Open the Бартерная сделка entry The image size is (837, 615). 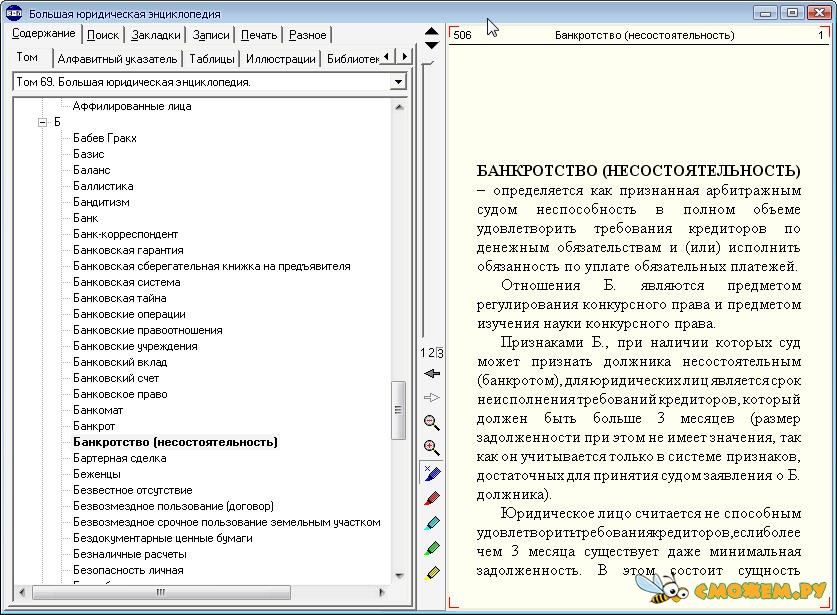120,459
